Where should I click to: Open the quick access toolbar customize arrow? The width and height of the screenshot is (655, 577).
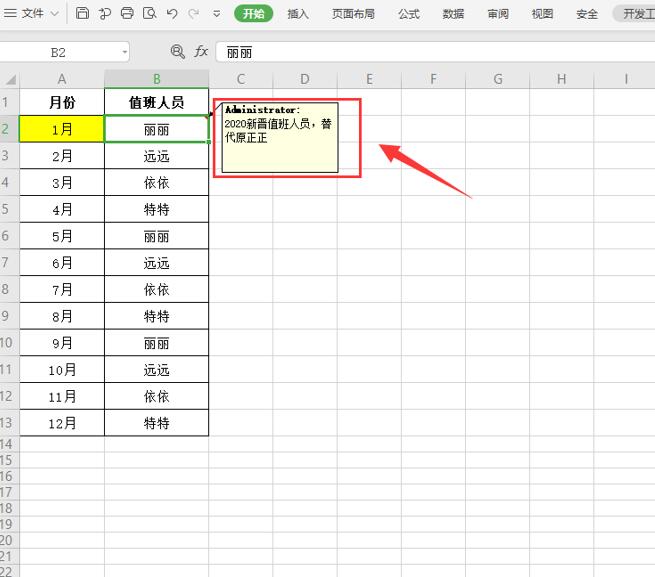(x=216, y=14)
